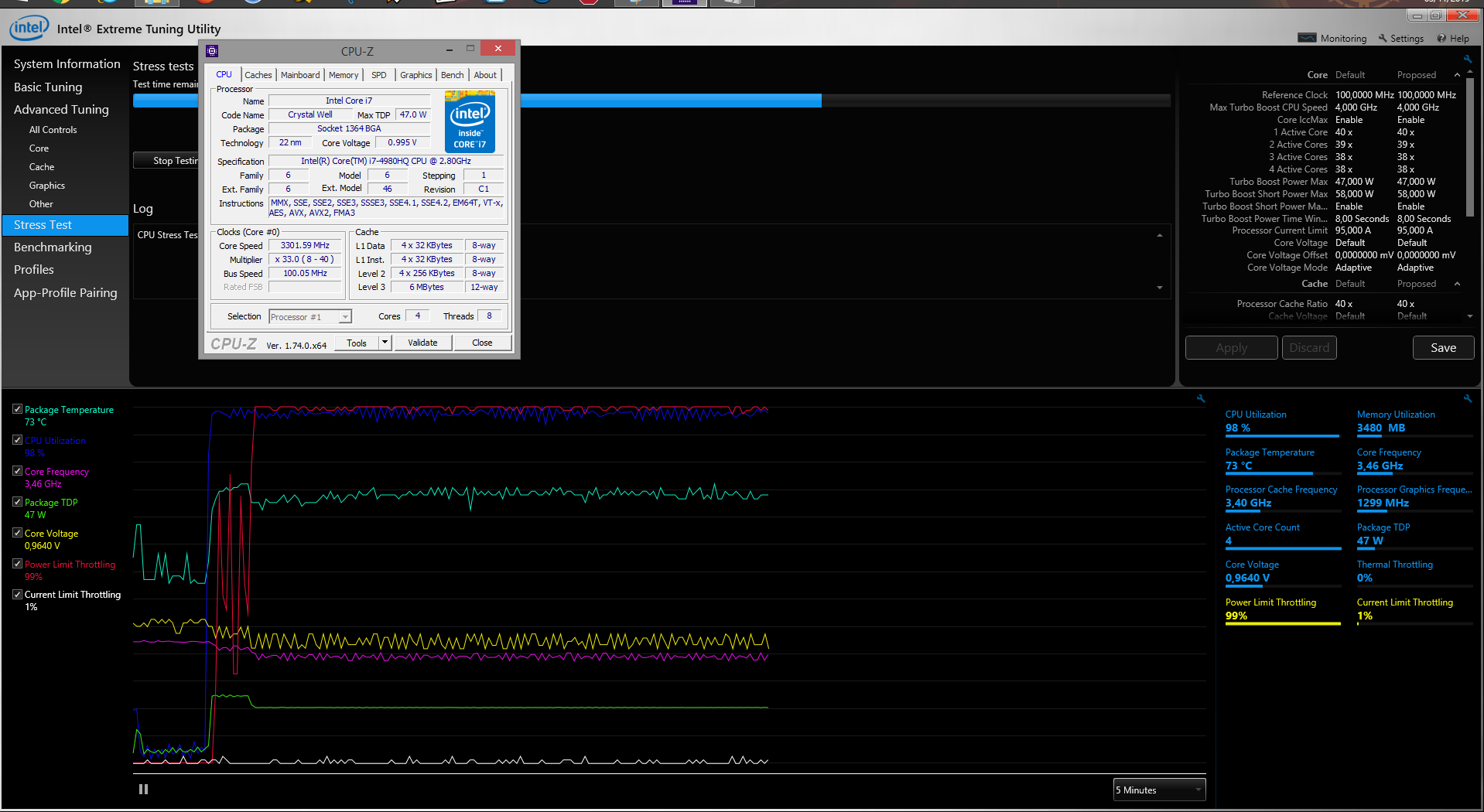Pause the monitoring graph

pyautogui.click(x=143, y=790)
